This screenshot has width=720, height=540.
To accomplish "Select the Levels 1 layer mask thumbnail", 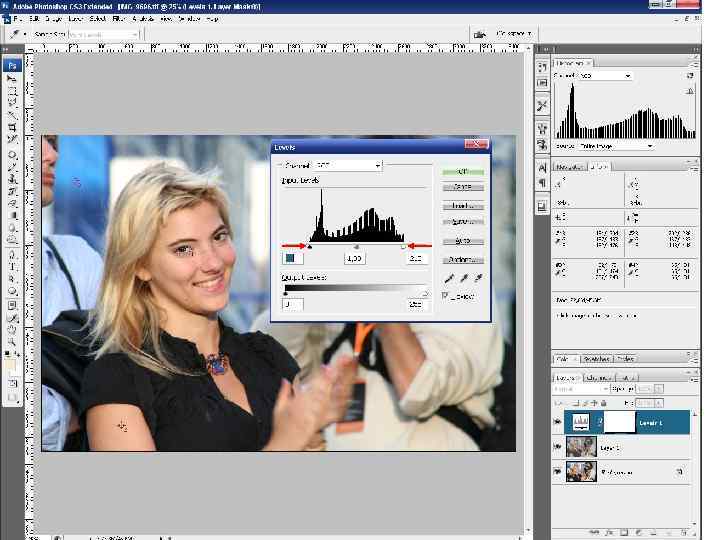I will tap(619, 422).
